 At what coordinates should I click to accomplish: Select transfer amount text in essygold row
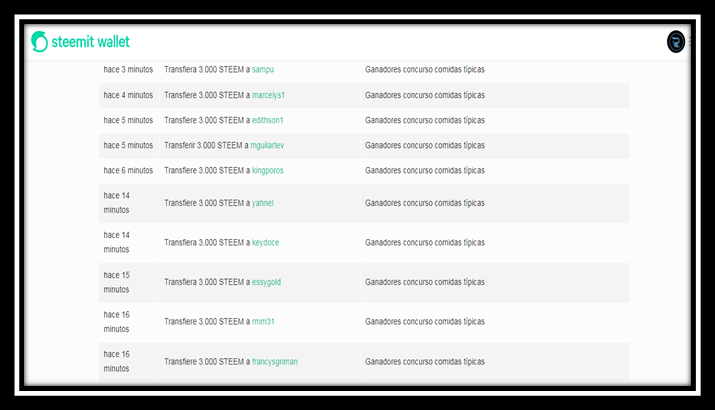(x=207, y=282)
